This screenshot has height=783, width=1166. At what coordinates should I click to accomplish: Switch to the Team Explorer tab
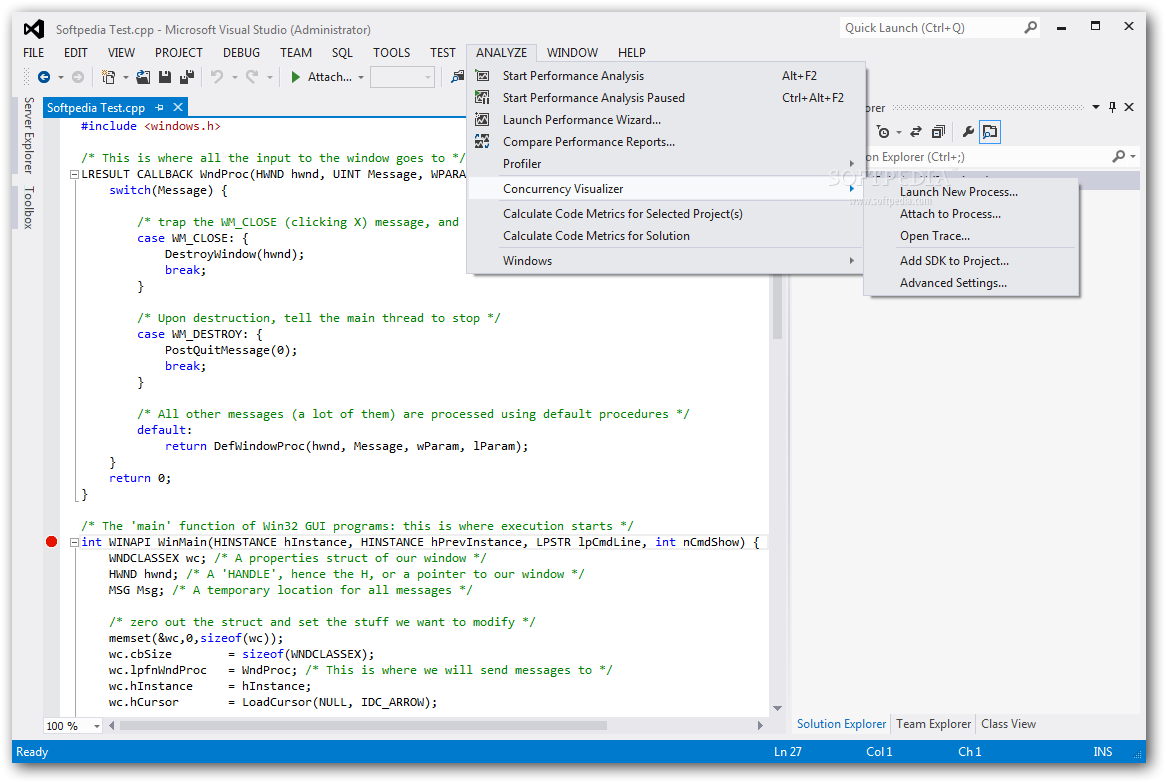pyautogui.click(x=933, y=724)
